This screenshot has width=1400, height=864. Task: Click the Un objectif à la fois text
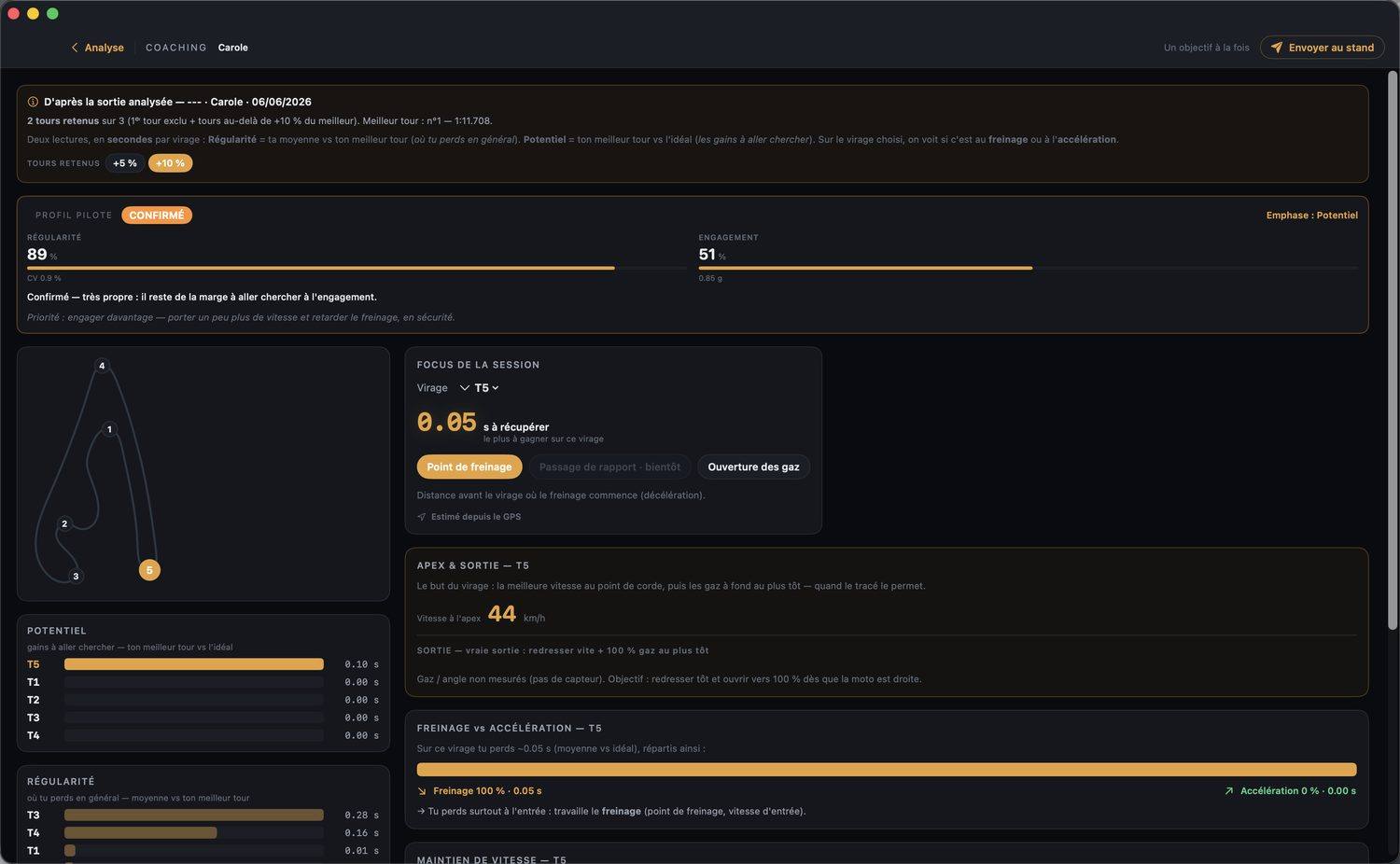[1206, 48]
